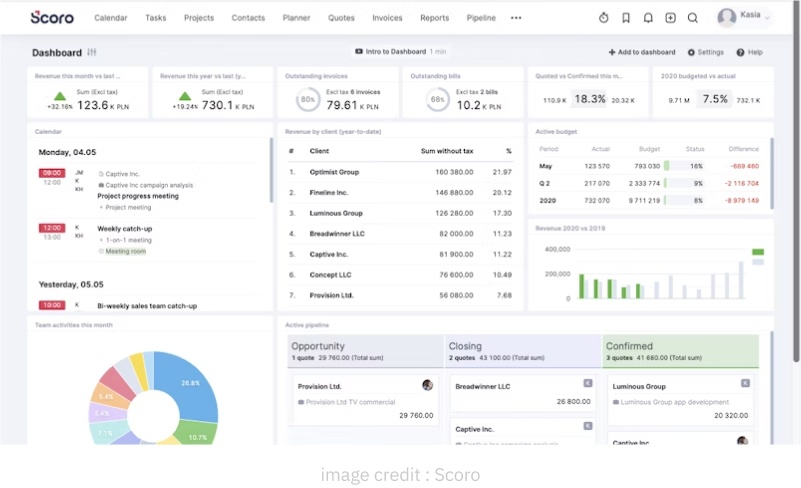
Task: Click the question mark Help icon
Action: 740,52
